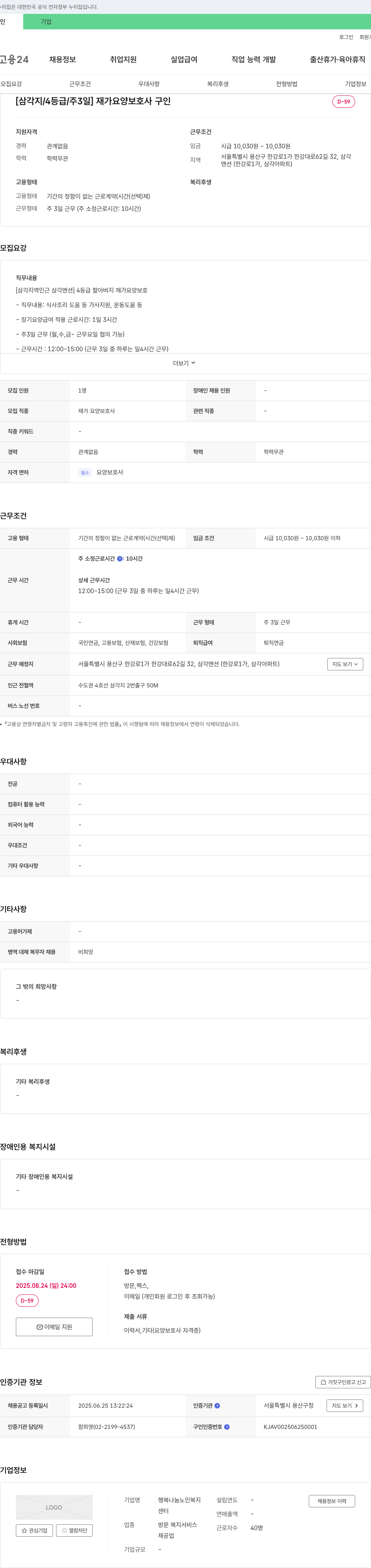The height and width of the screenshot is (1568, 371).
Task: Click the company name 행복나눔노인복지센터
Action: point(179,1505)
